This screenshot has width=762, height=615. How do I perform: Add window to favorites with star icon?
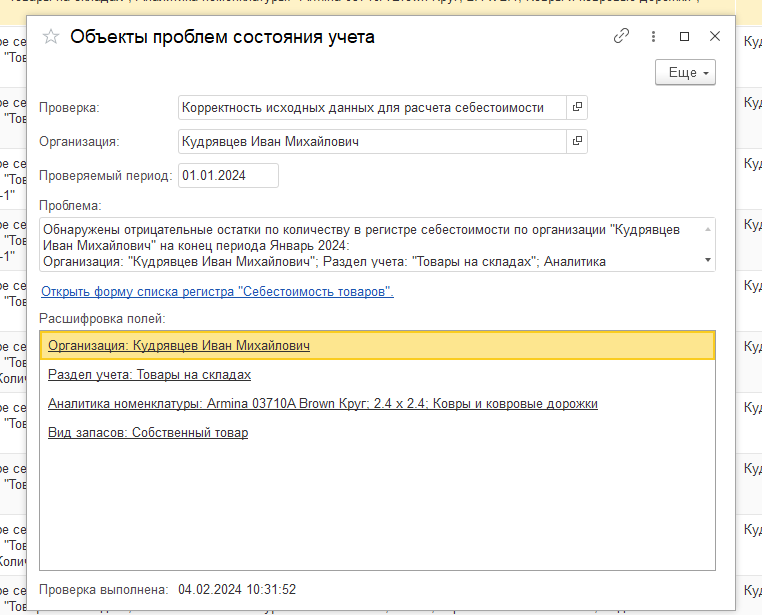click(50, 37)
